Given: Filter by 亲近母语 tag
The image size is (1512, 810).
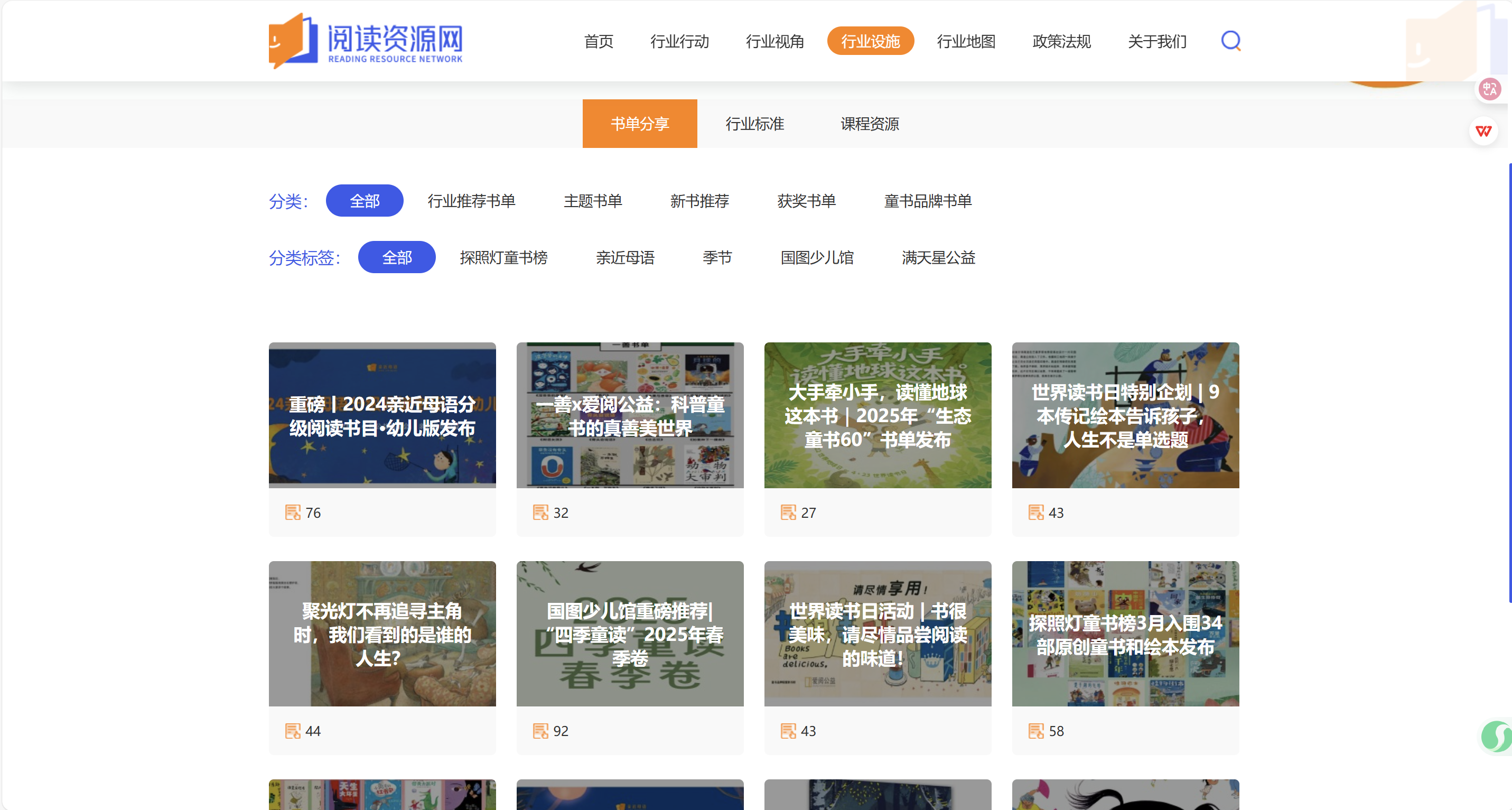Looking at the screenshot, I should tap(625, 257).
